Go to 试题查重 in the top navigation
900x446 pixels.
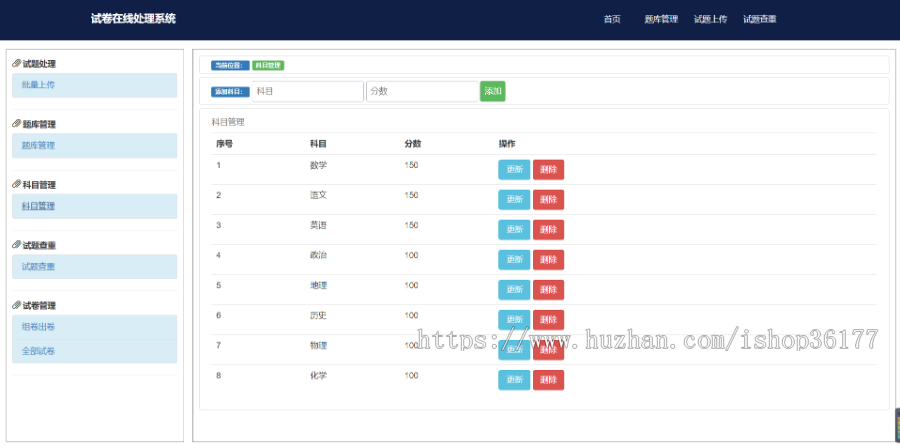(x=760, y=19)
